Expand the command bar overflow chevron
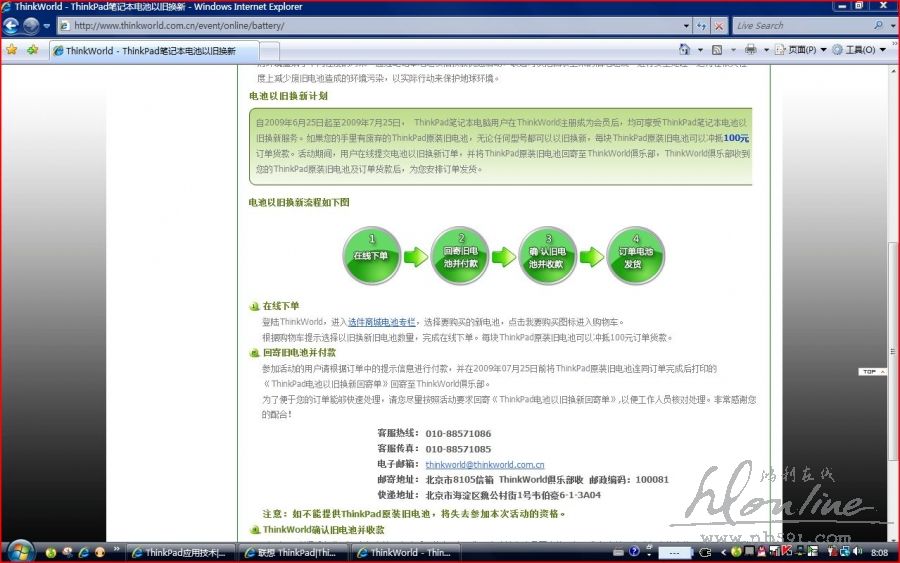This screenshot has width=900, height=563. (894, 44)
